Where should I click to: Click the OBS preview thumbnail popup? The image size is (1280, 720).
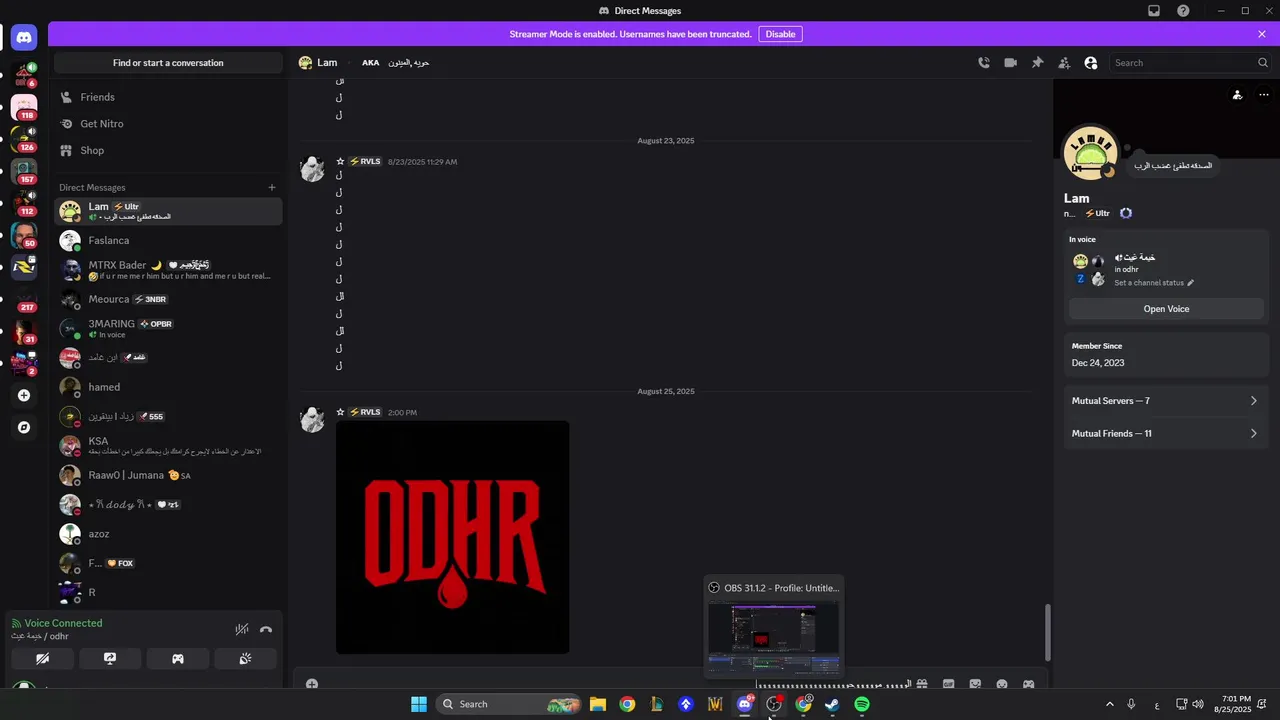coord(774,638)
